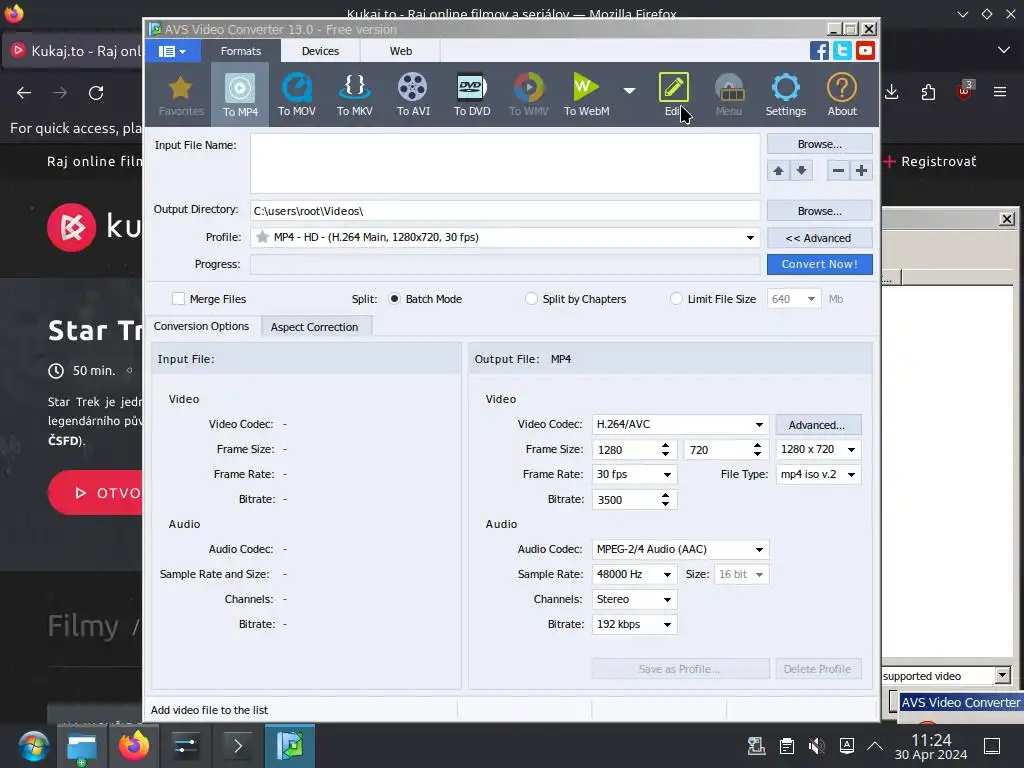The image size is (1024, 768).
Task: Switch to the Web tab
Action: (x=400, y=51)
